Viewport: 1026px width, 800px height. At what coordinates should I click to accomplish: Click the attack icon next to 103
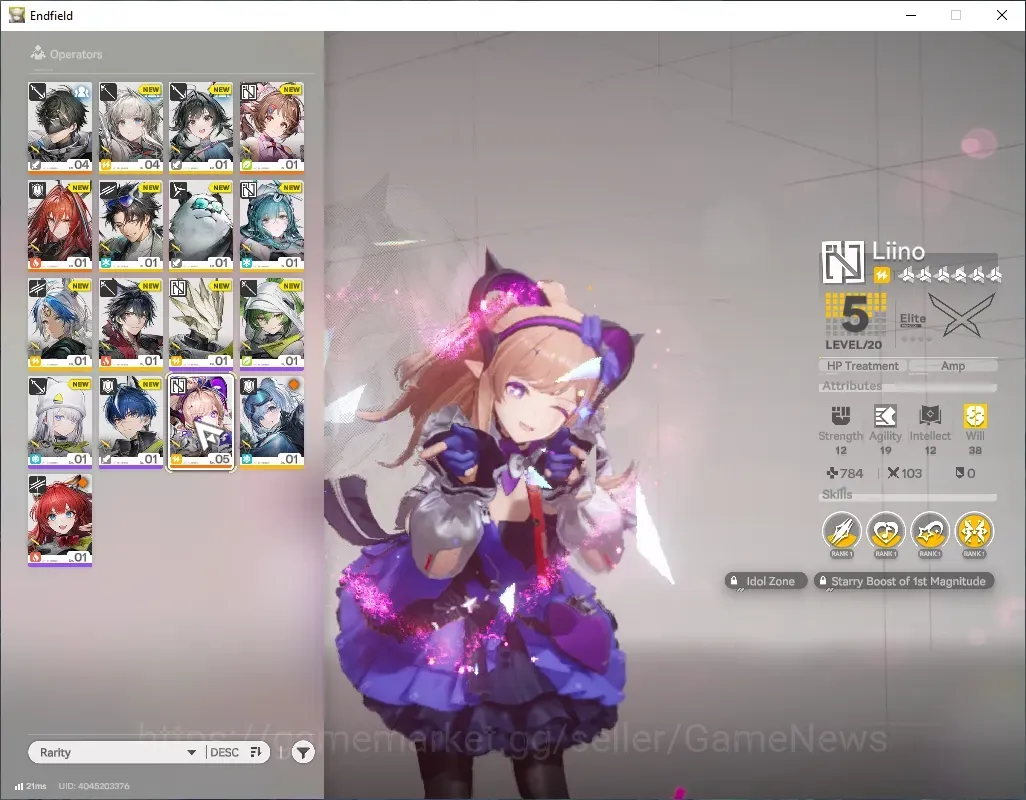(x=893, y=473)
